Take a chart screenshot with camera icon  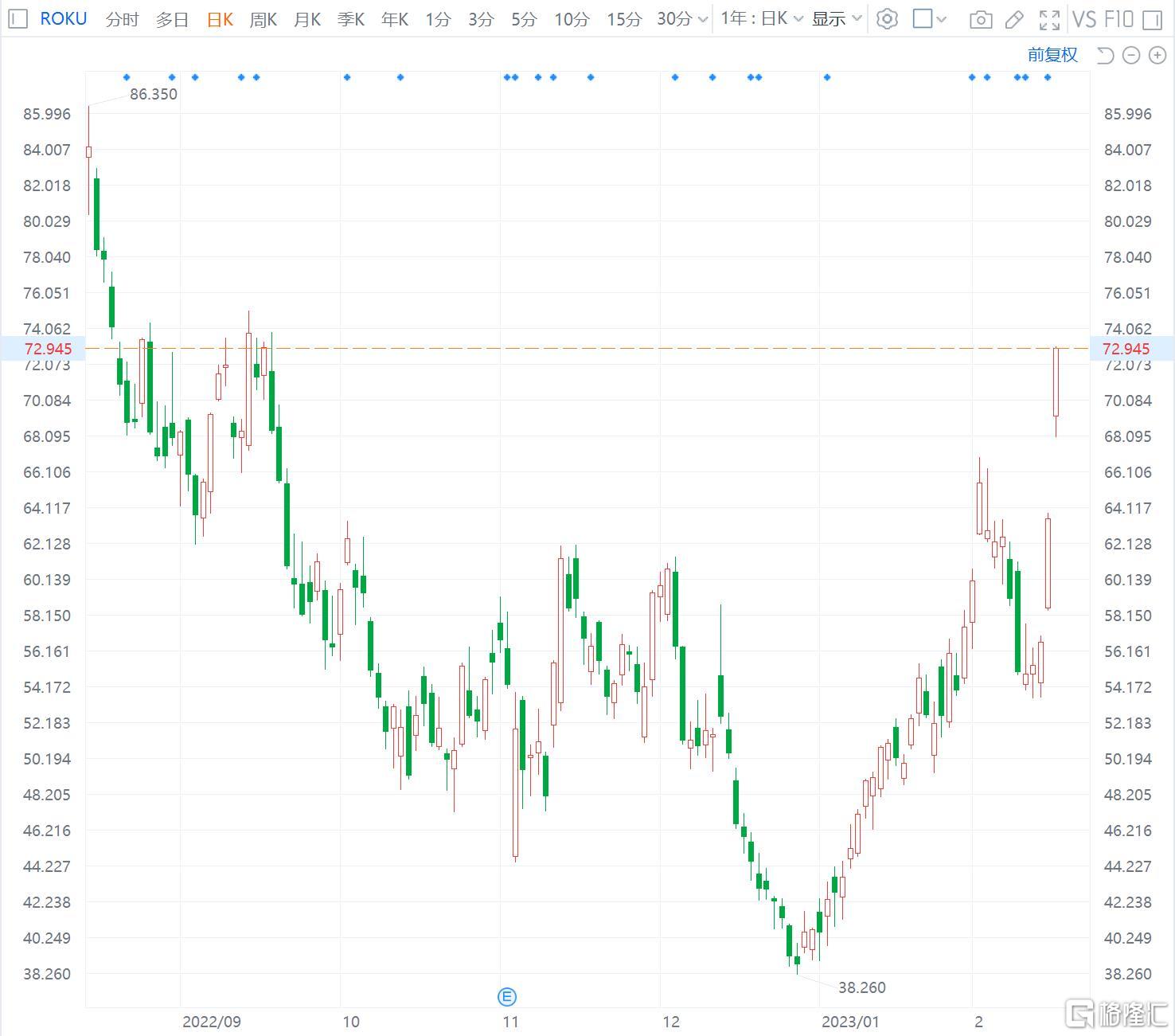coord(981,19)
